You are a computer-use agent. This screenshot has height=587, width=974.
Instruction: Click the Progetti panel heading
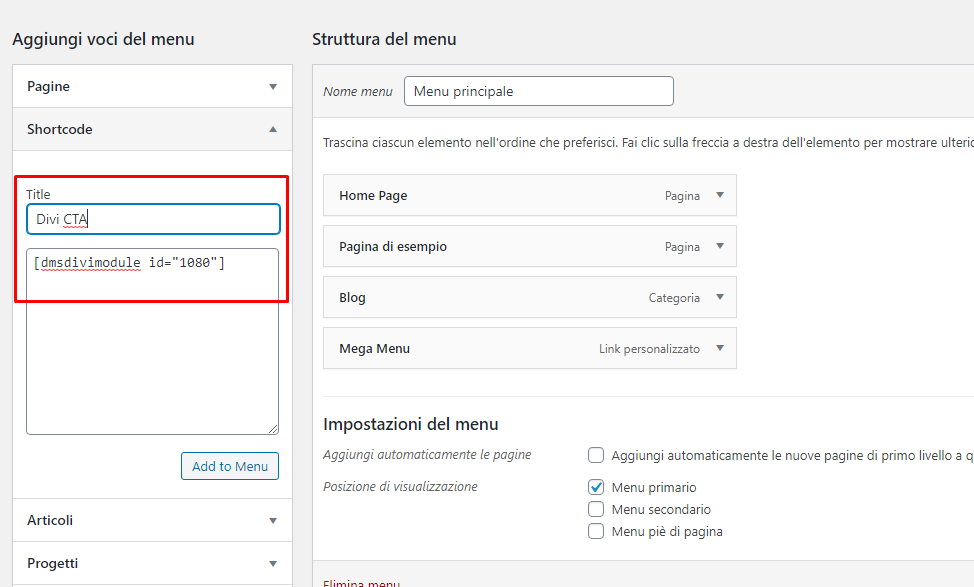[x=152, y=563]
